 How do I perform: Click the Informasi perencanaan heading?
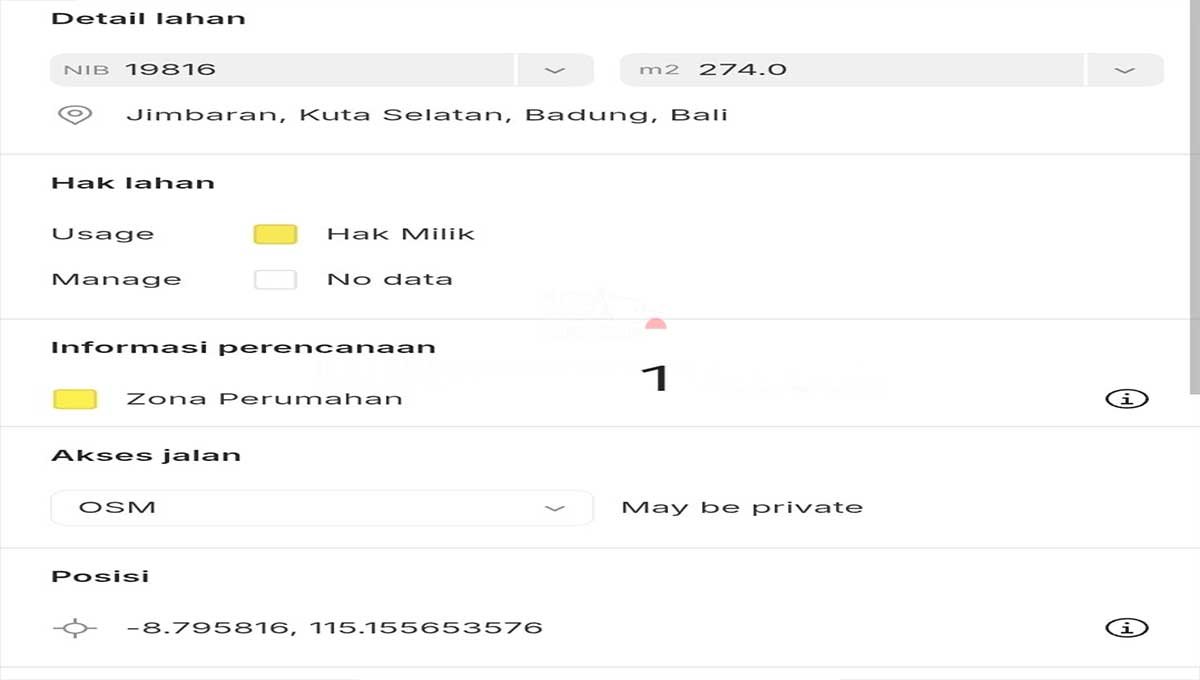243,348
